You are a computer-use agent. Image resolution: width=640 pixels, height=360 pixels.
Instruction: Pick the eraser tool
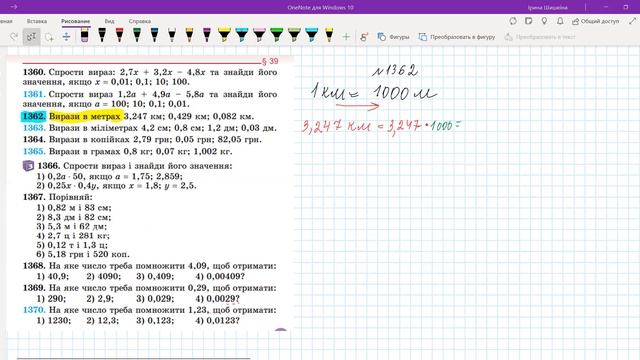pyautogui.click(x=84, y=35)
